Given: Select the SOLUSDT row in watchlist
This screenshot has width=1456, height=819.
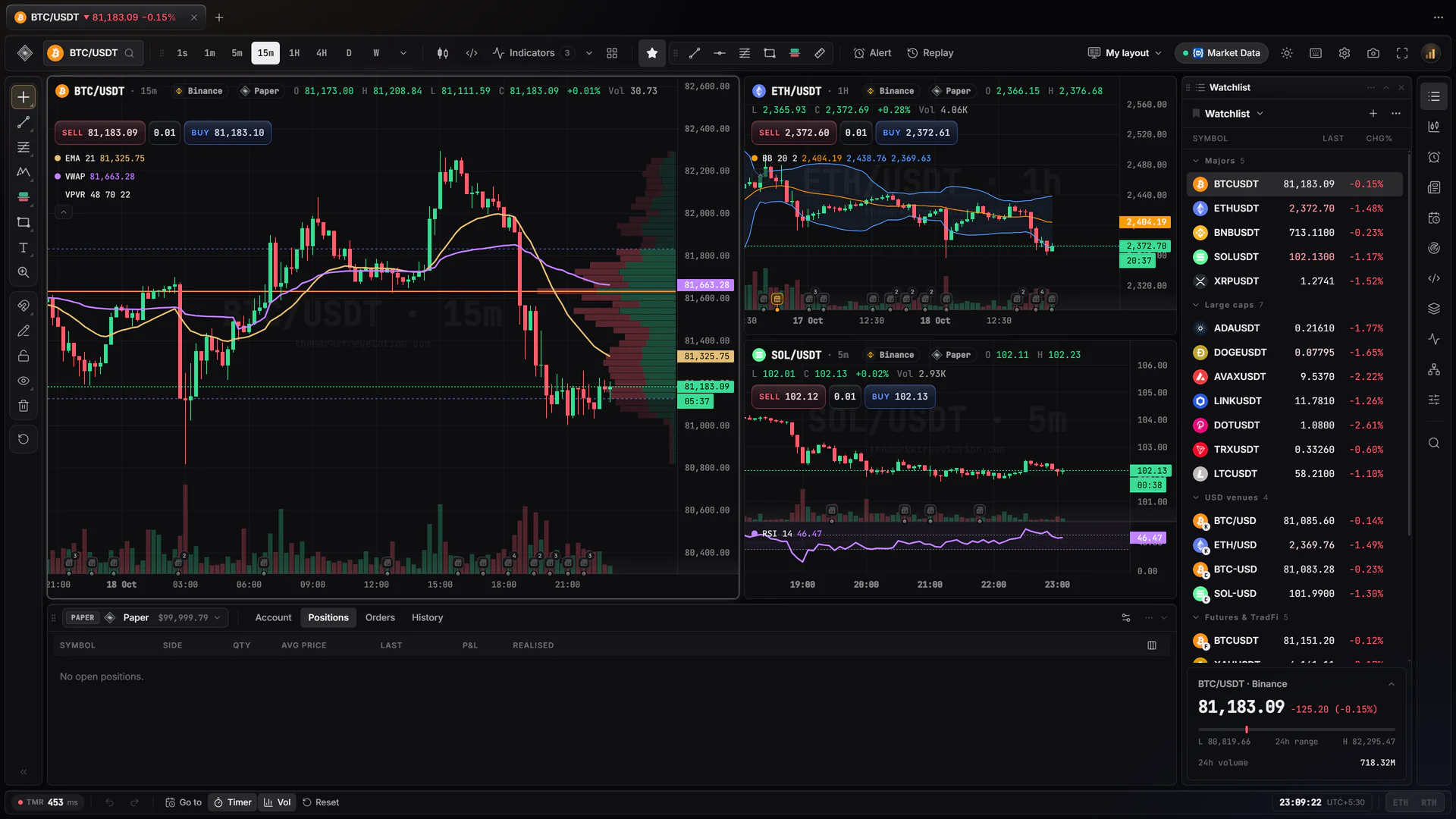Looking at the screenshot, I should pyautogui.click(x=1294, y=257).
